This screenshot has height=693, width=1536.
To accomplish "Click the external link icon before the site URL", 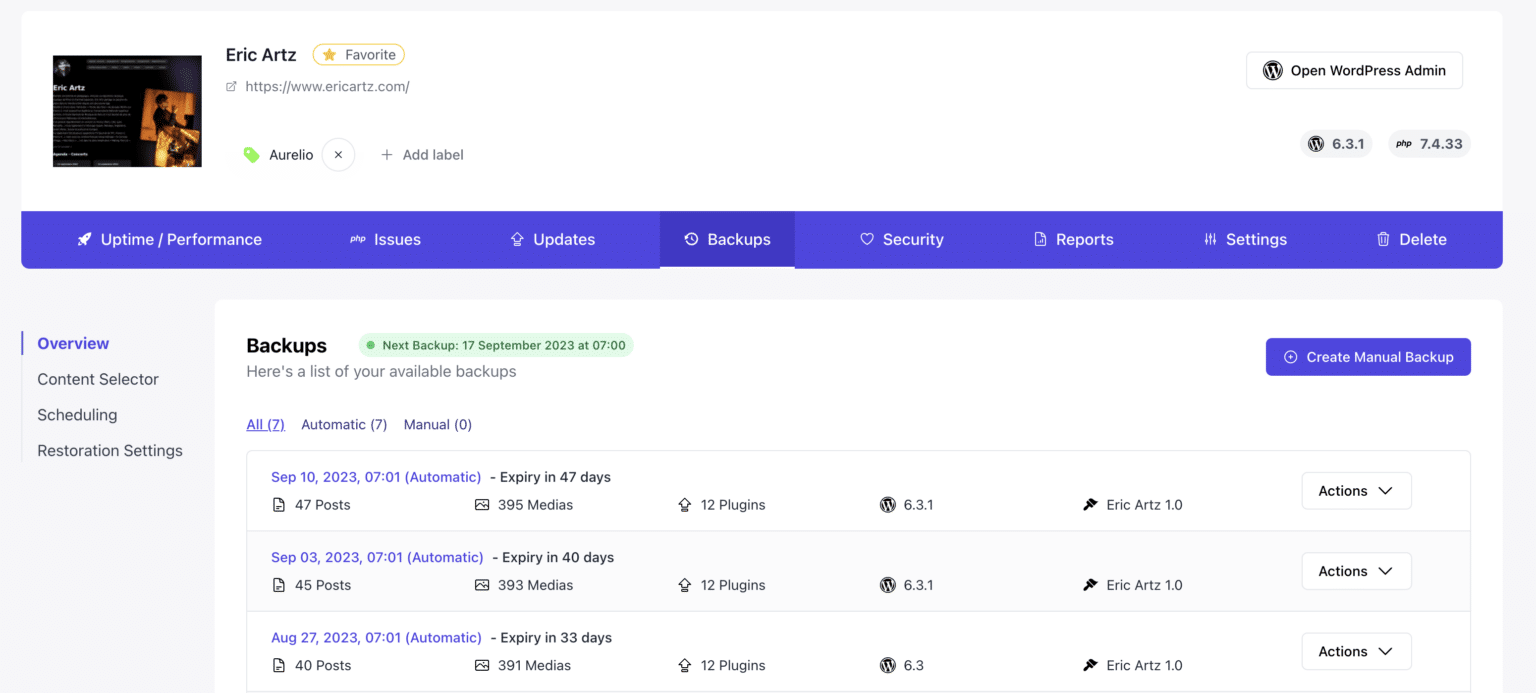I will click(x=231, y=87).
